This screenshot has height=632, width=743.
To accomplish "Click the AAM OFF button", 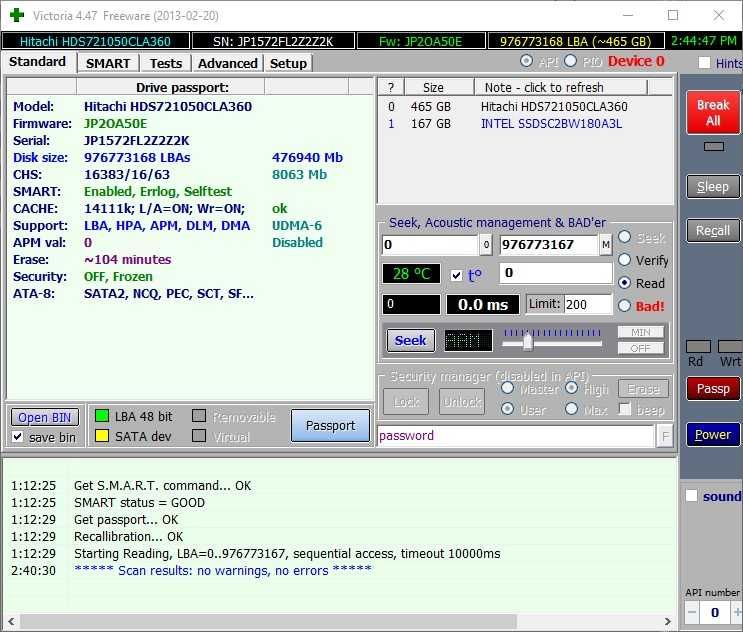I will pyautogui.click(x=641, y=348).
